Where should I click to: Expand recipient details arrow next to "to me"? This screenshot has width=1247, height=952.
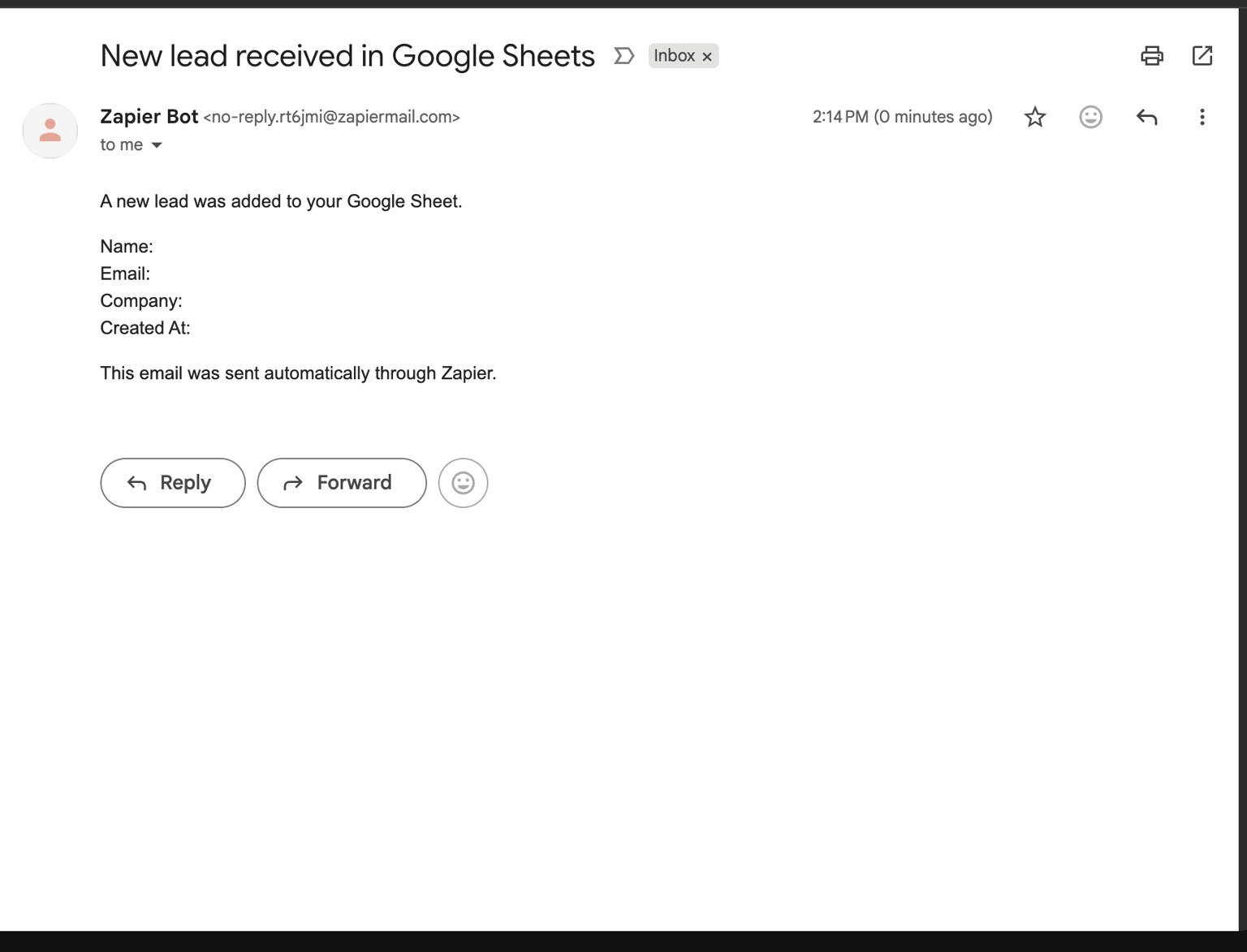[157, 145]
